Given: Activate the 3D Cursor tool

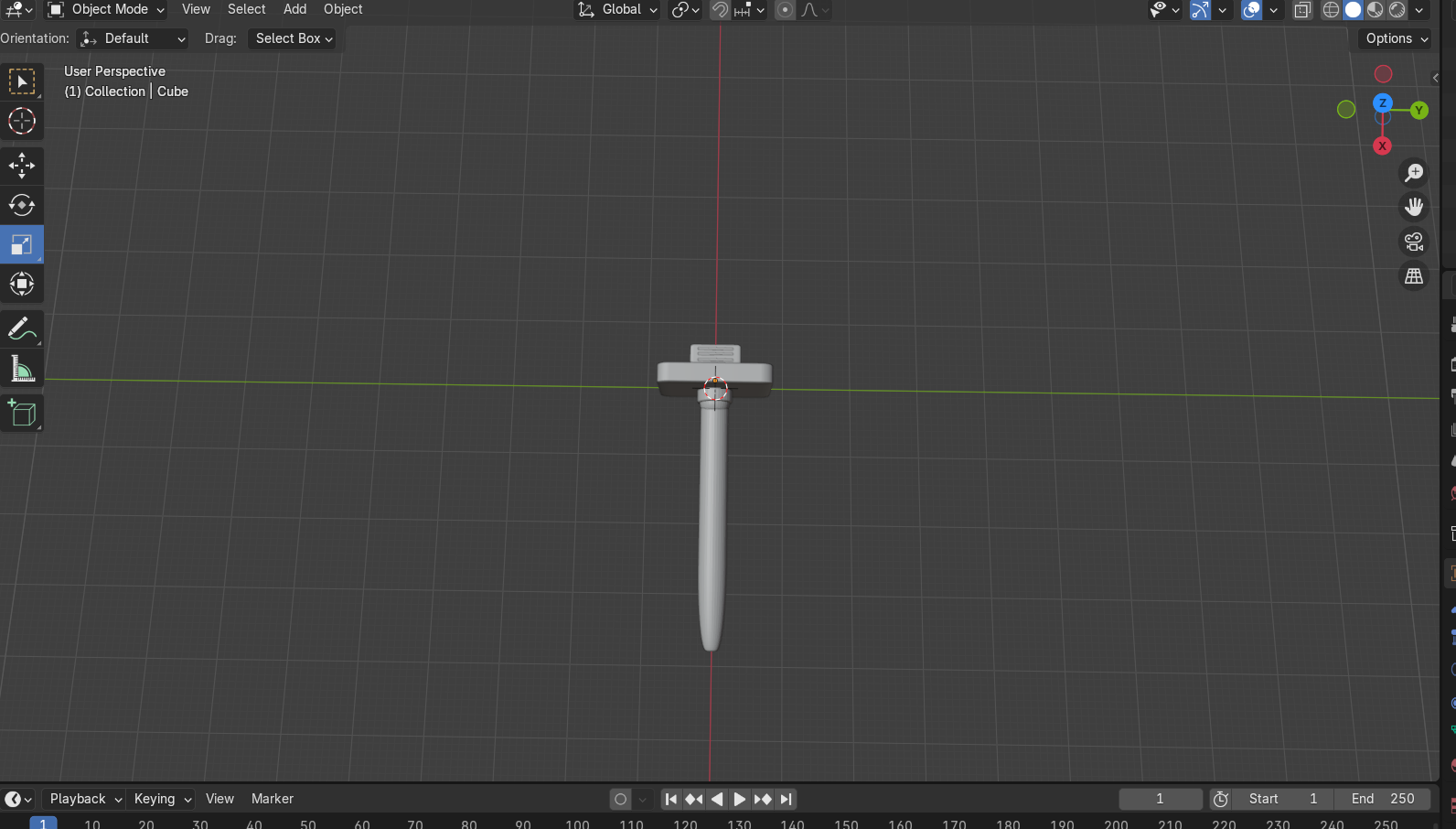Looking at the screenshot, I should 22,121.
